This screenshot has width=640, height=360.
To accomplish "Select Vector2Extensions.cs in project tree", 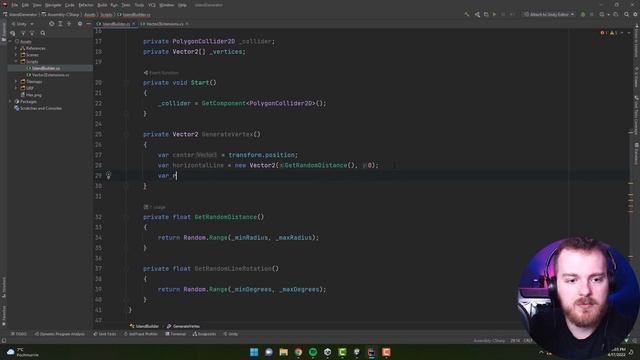I will pyautogui.click(x=50, y=75).
